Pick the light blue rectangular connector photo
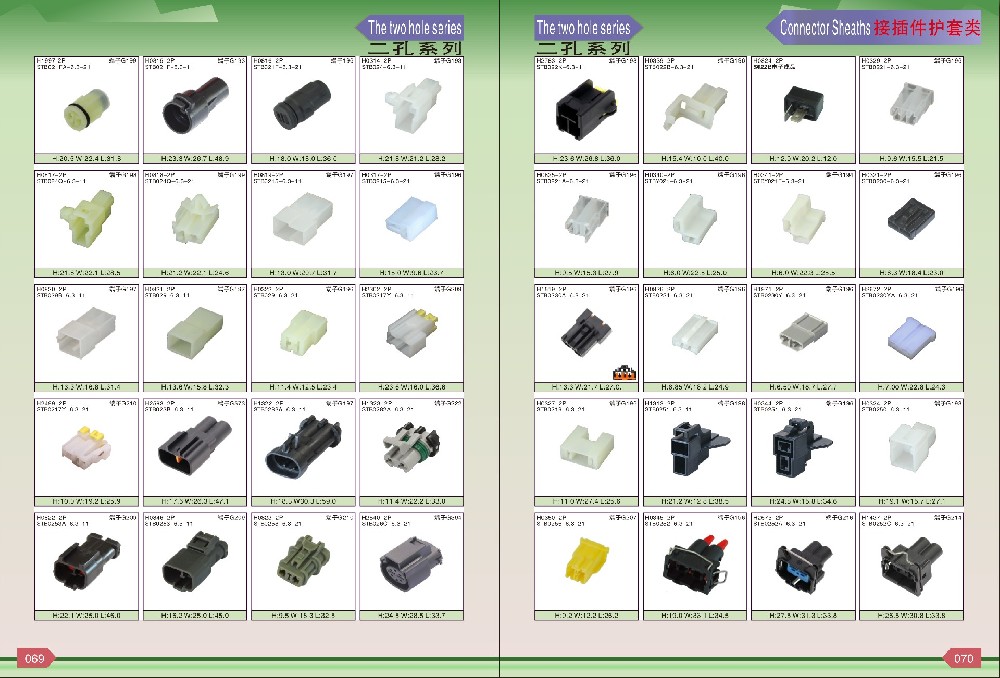Image resolution: width=1000 pixels, height=678 pixels. point(410,218)
